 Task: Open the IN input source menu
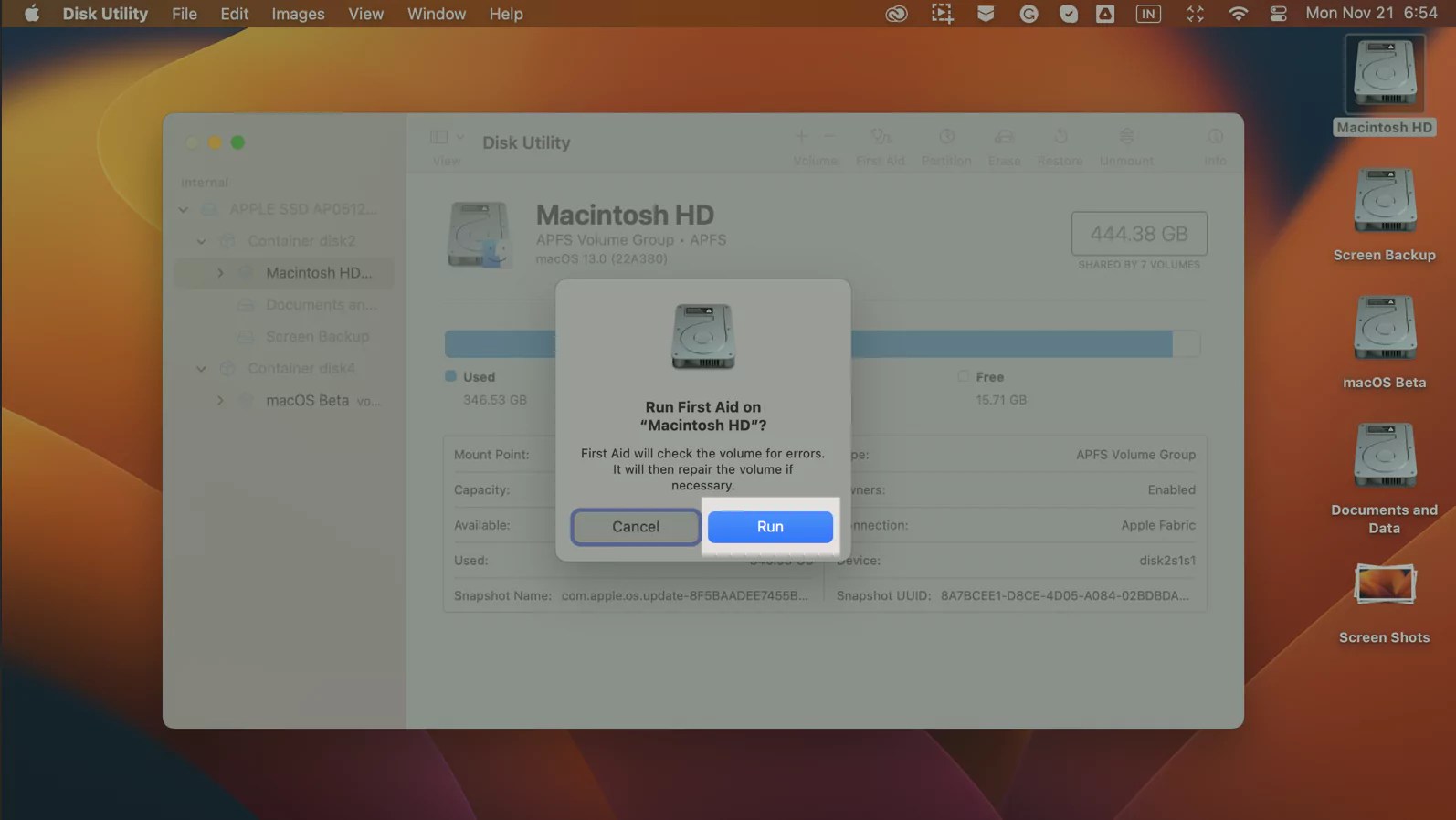coord(1148,14)
